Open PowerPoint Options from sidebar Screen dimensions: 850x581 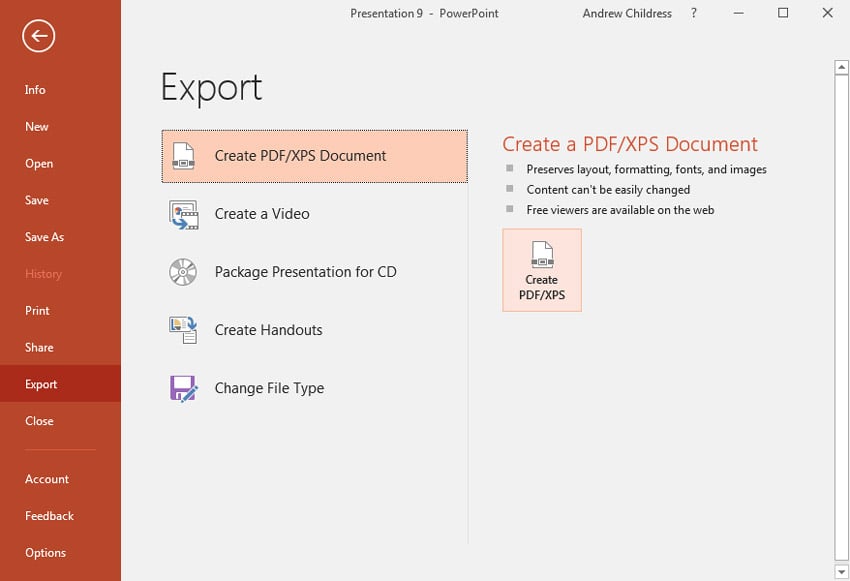tap(45, 553)
